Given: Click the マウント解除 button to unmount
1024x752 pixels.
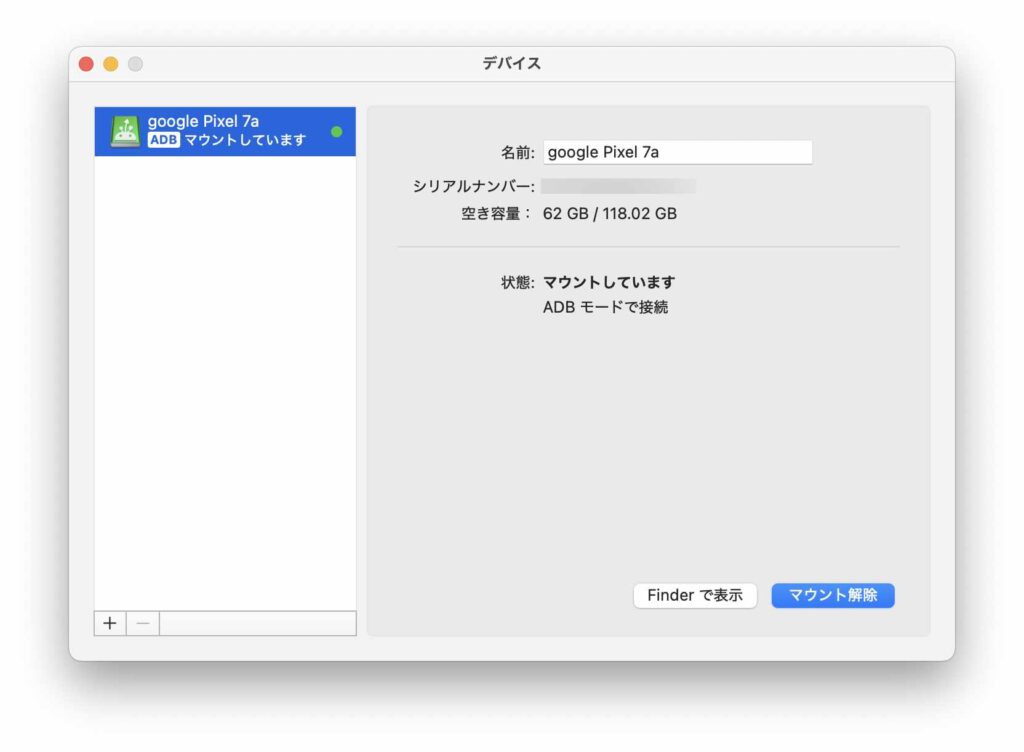Looking at the screenshot, I should pos(832,596).
